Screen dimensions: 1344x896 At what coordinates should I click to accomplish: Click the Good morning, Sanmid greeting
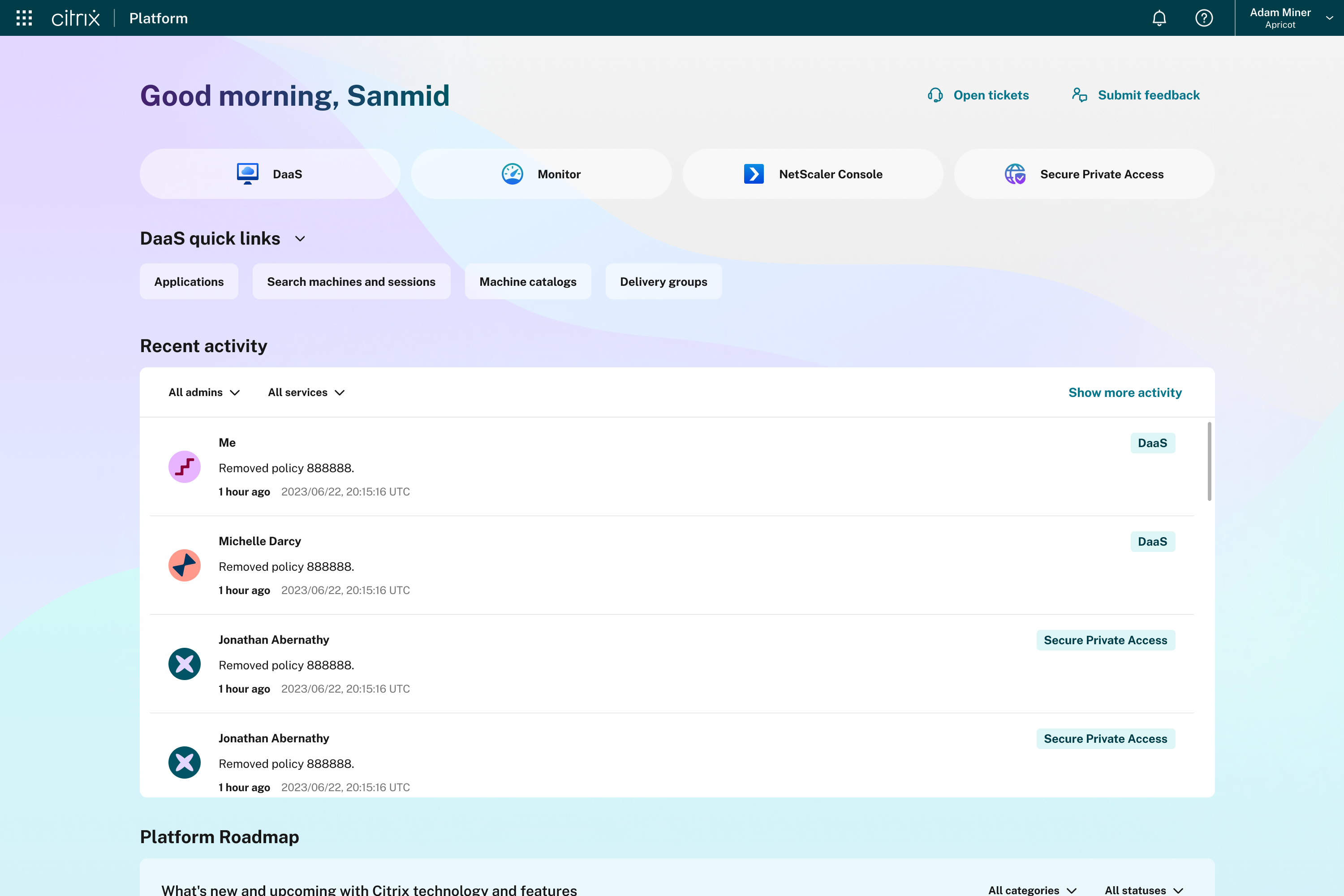(295, 96)
